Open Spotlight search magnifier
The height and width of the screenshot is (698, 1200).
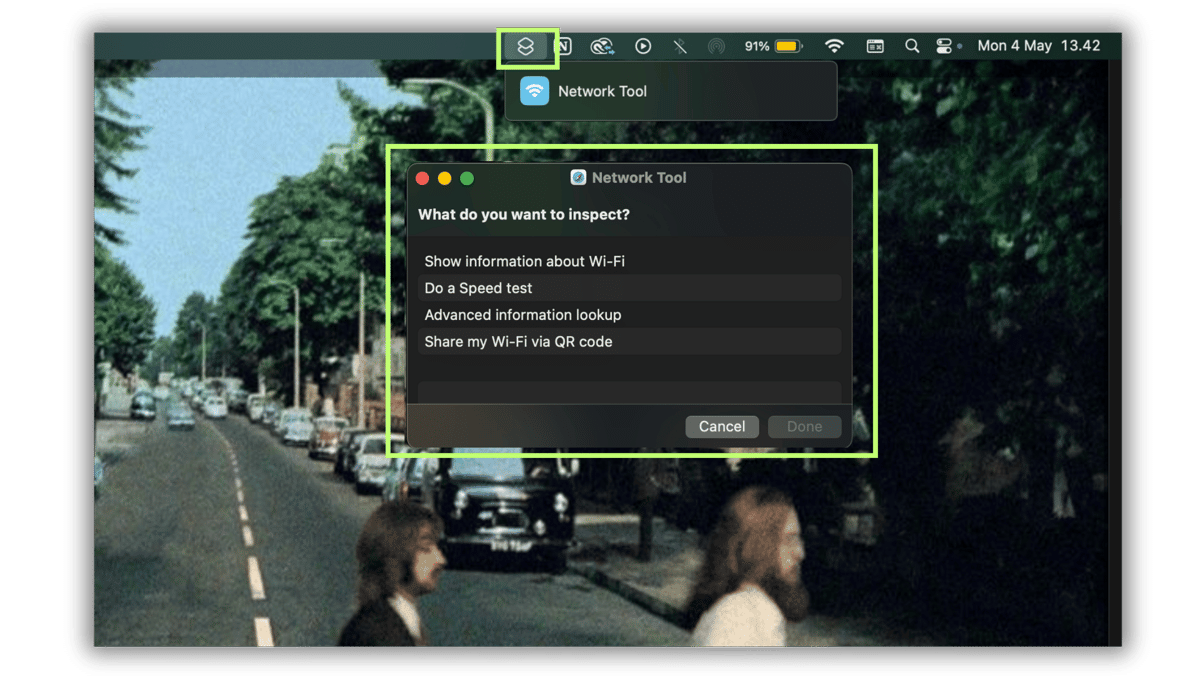(x=912, y=46)
